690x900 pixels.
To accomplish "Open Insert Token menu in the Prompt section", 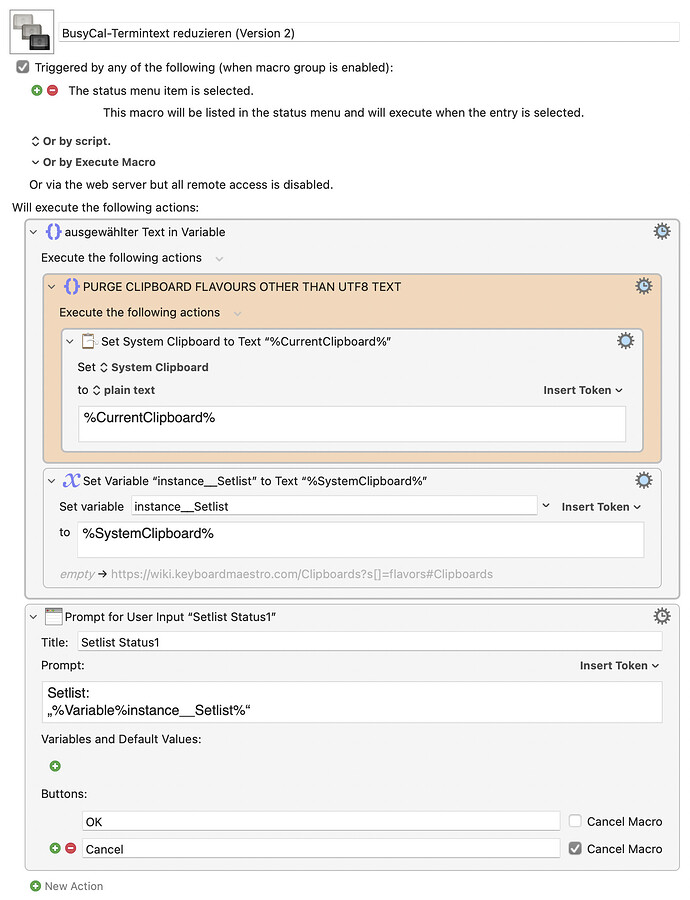I will click(619, 665).
